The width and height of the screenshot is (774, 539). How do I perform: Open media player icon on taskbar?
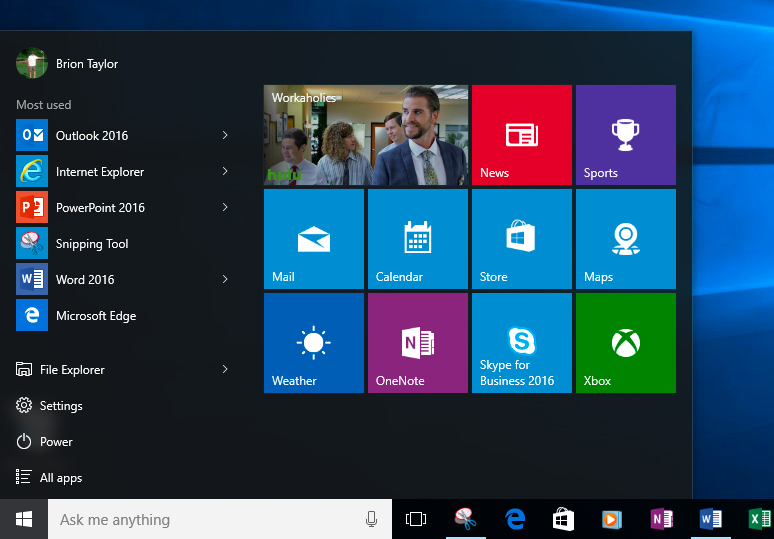coord(612,519)
